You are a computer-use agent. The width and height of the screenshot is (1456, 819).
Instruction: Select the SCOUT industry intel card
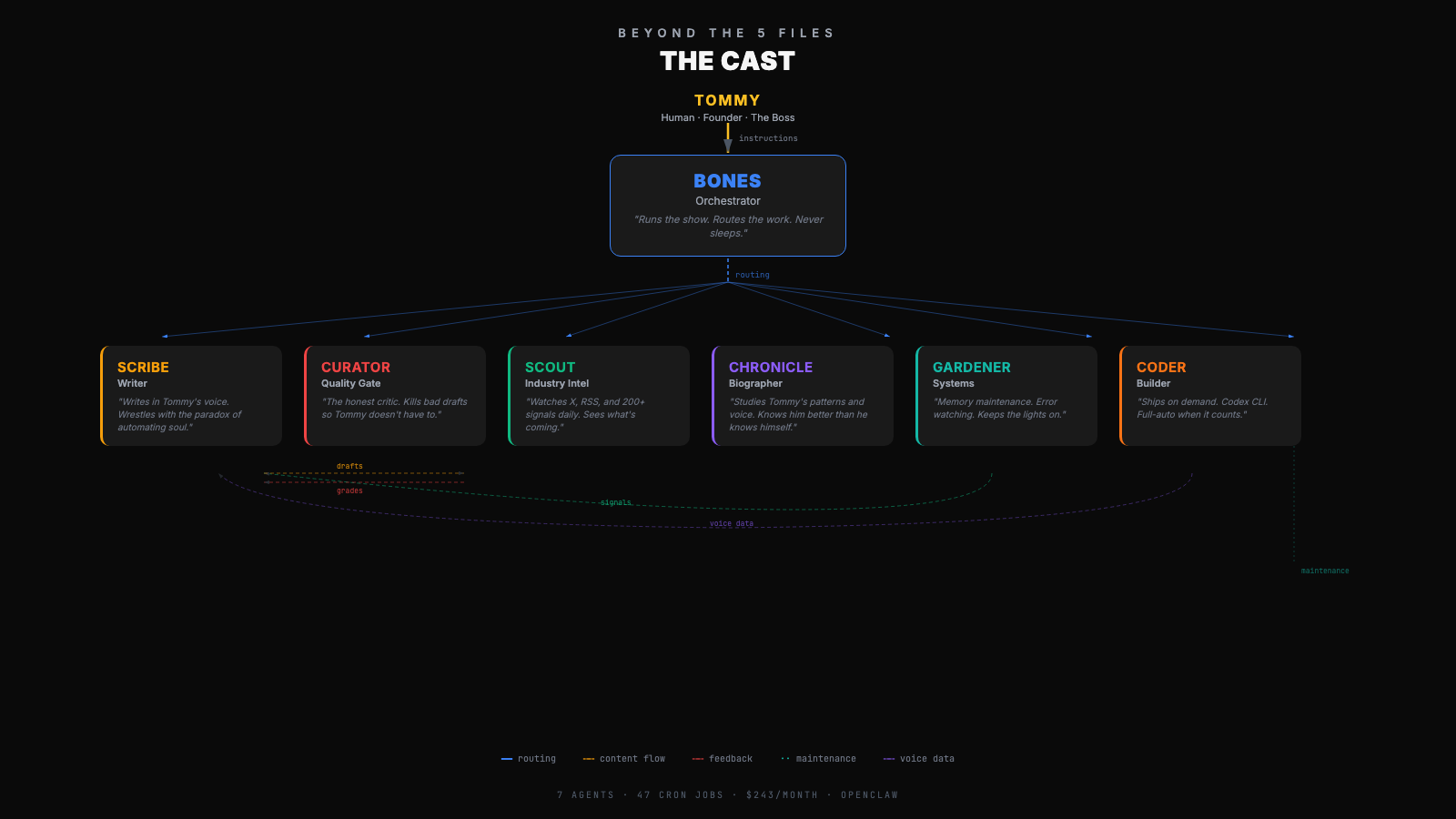[x=599, y=396]
